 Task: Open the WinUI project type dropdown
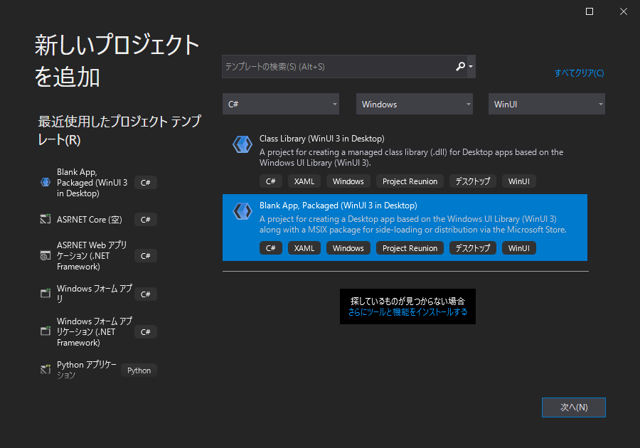547,104
